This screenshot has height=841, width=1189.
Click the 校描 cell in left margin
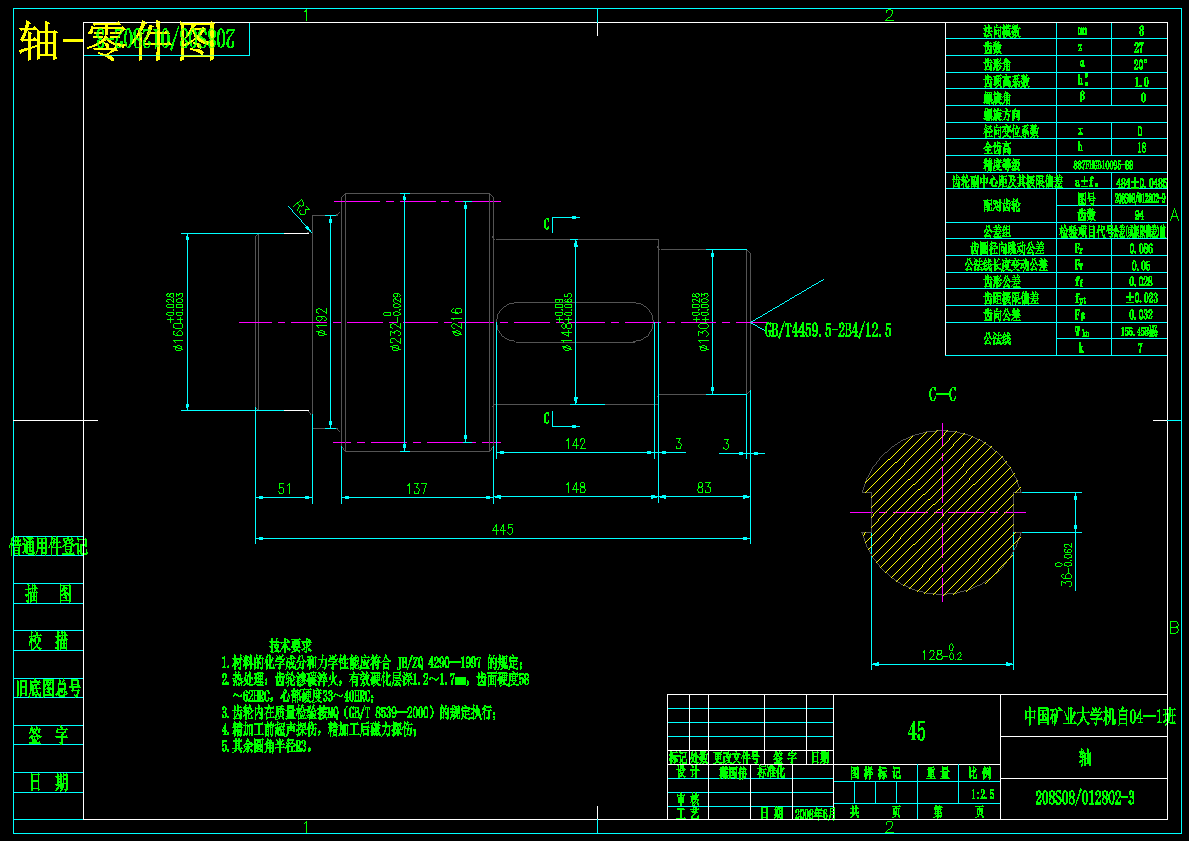pos(49,641)
